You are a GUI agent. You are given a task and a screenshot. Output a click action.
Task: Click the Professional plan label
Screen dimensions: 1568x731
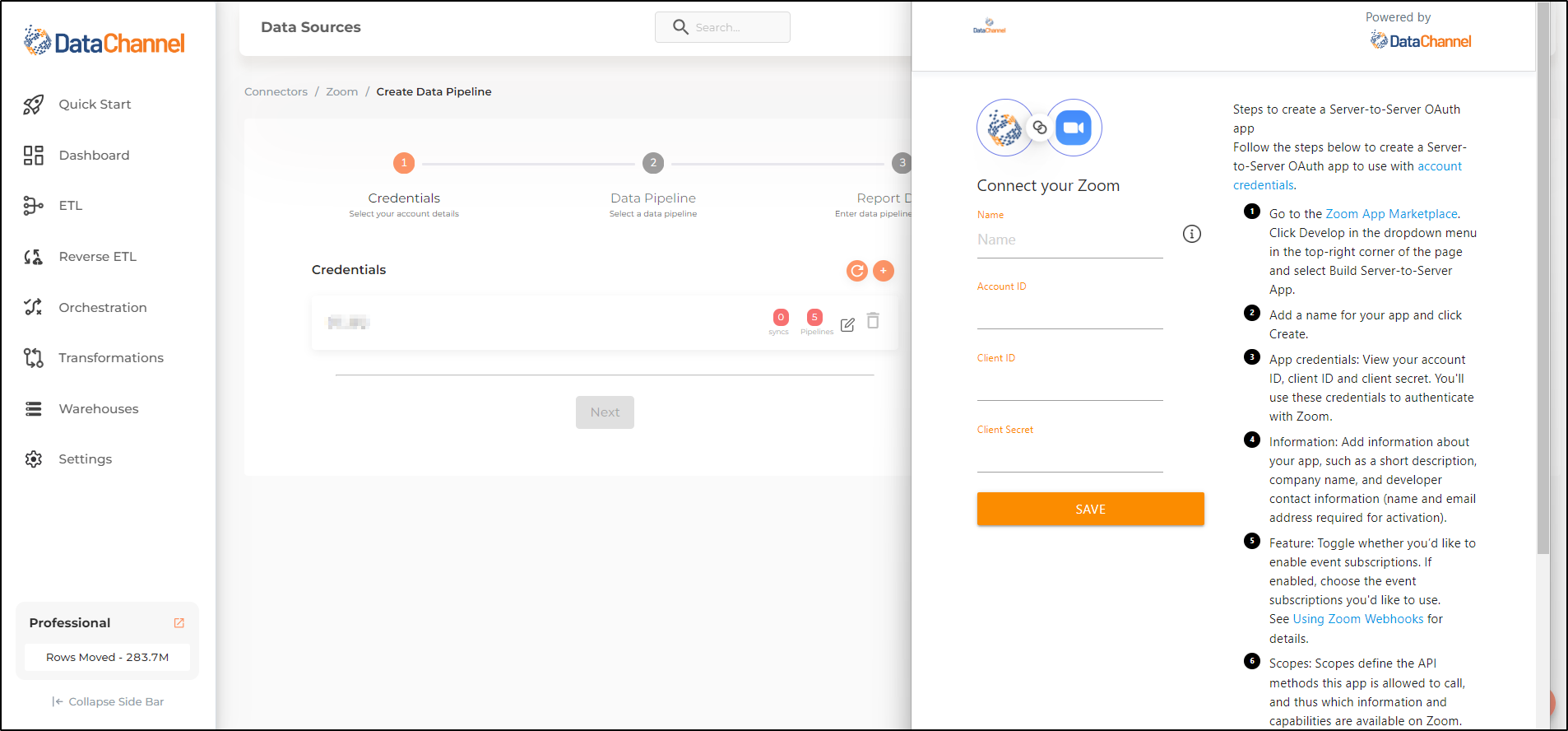[70, 623]
